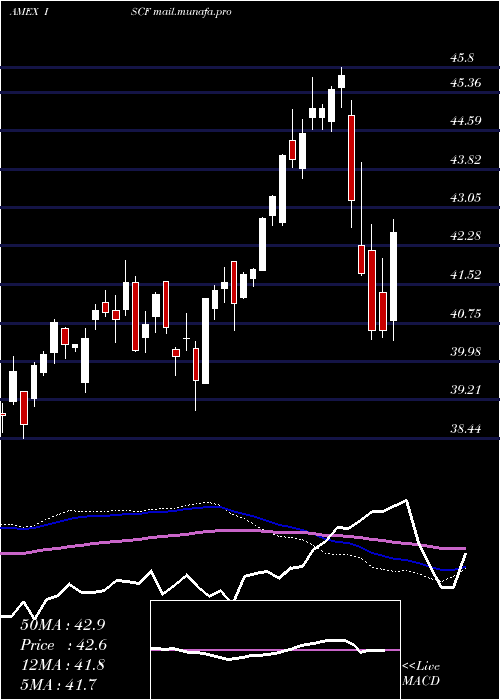500x700 pixels.
Task: Click the 50MA : 42.9 readout
Action: [63, 625]
